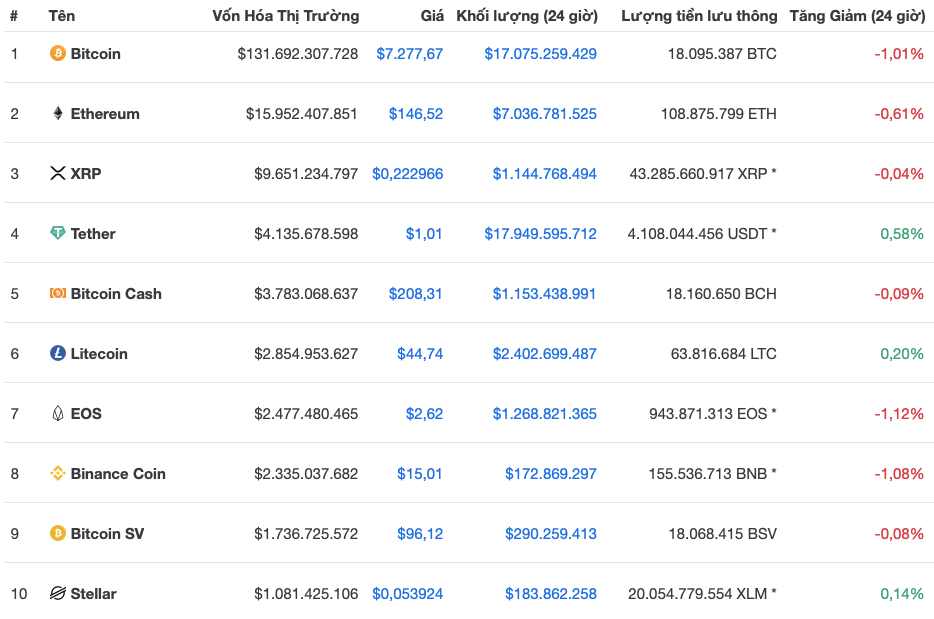The width and height of the screenshot is (934, 619).
Task: Select Litecoin market cap $2.854.953.627
Action: coord(306,354)
